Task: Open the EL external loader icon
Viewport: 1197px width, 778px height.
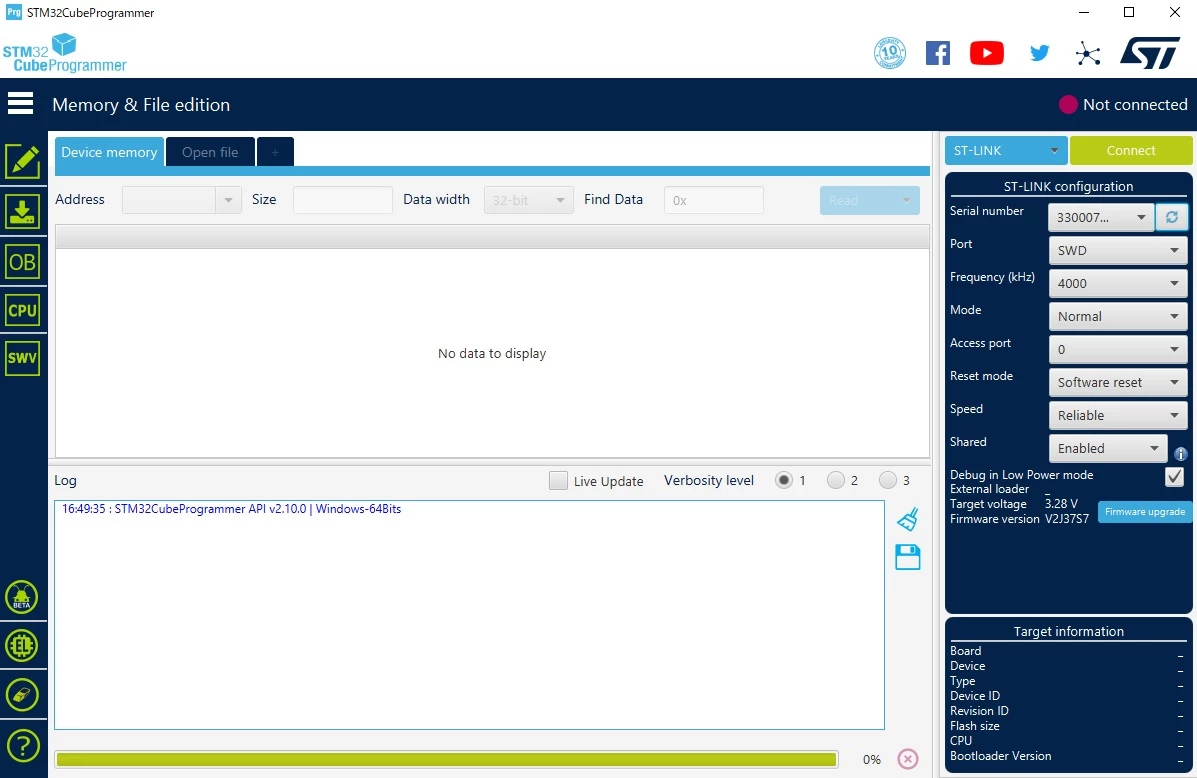Action: click(x=22, y=646)
